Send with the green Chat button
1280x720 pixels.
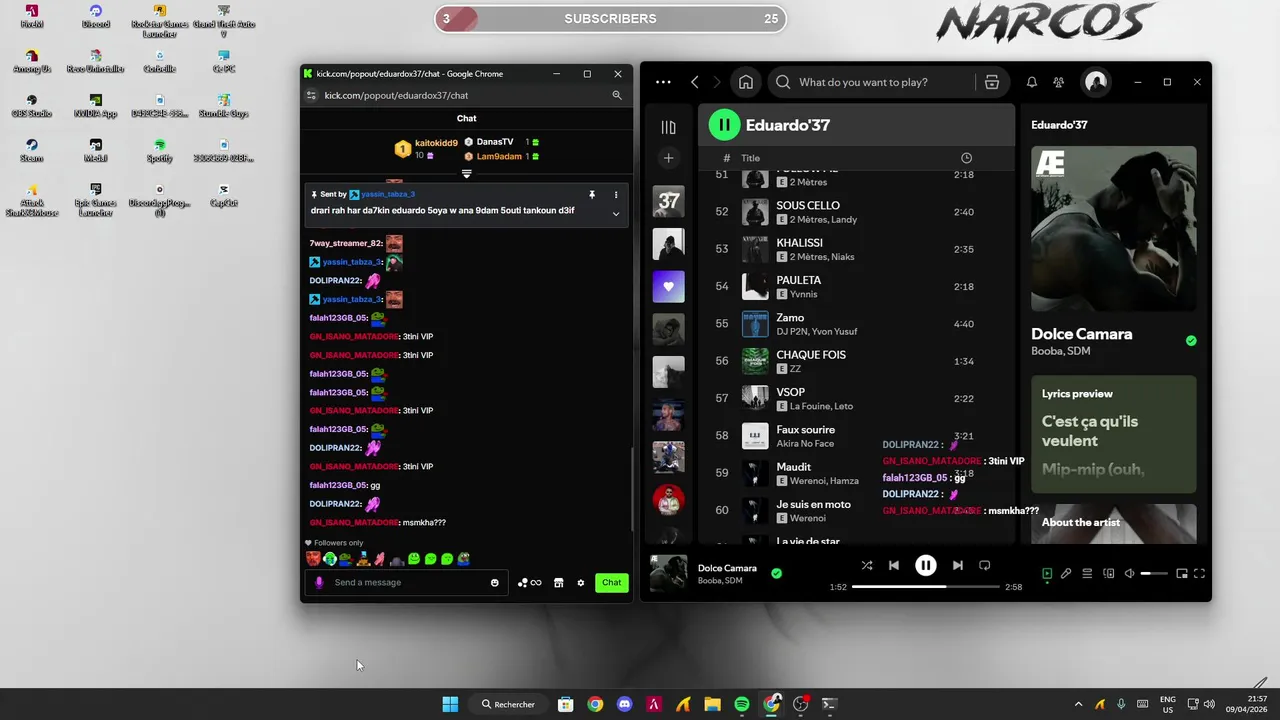[x=611, y=582]
